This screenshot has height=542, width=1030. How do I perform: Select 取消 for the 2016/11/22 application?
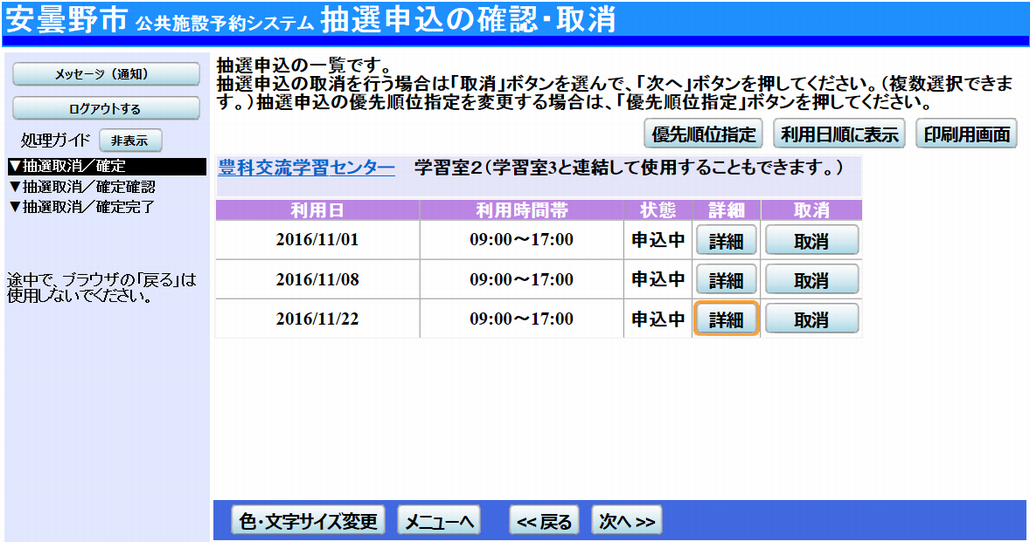[x=811, y=319]
